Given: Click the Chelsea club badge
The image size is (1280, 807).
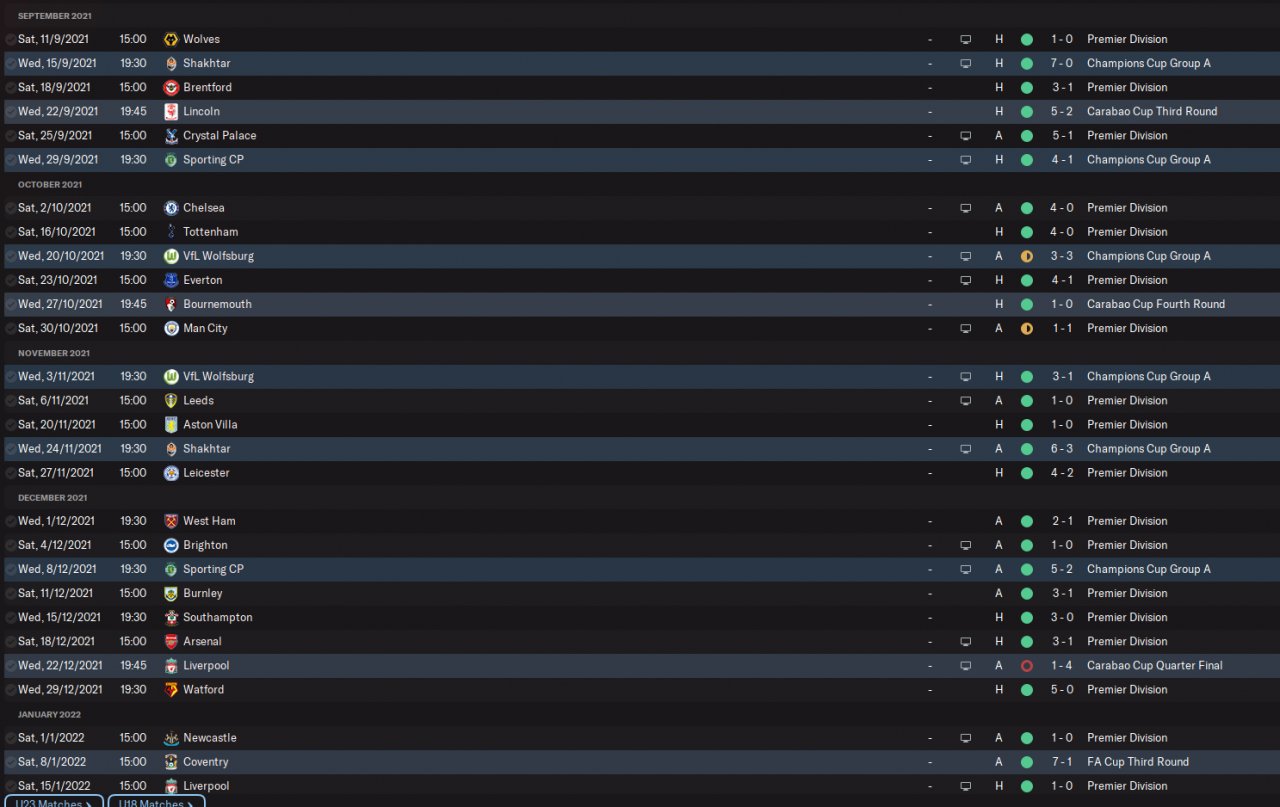Looking at the screenshot, I should click(x=171, y=208).
